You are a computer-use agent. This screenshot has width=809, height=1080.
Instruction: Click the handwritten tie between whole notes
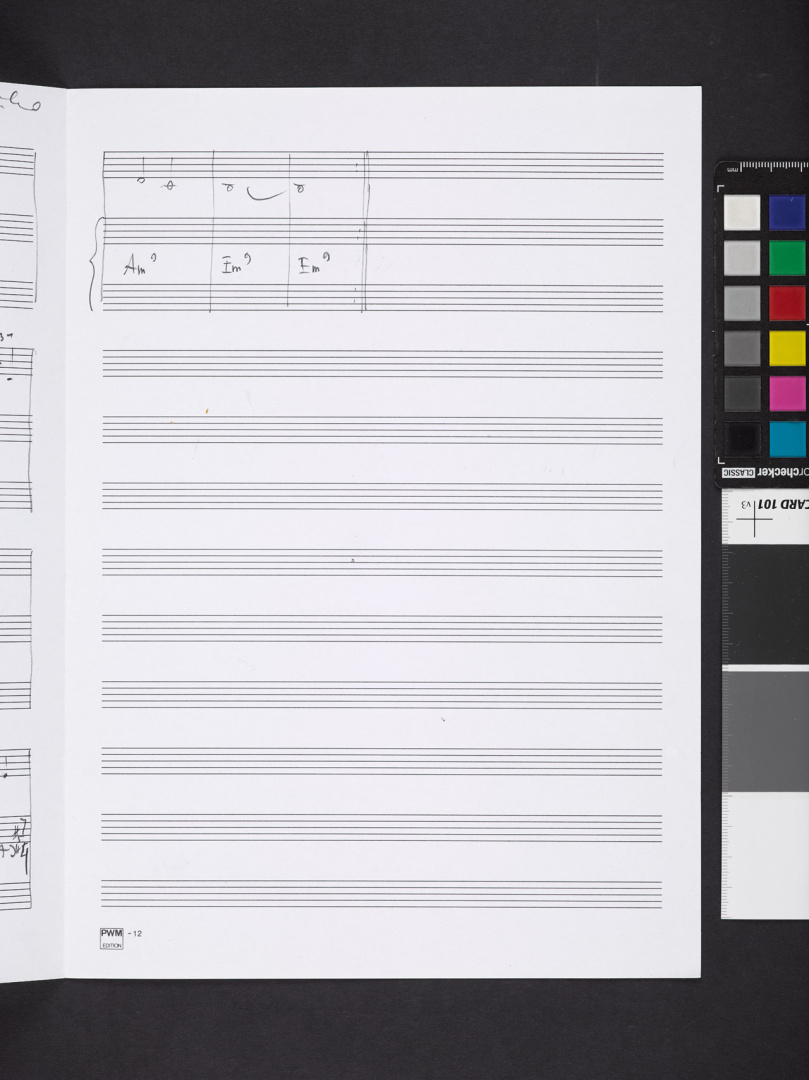(266, 194)
